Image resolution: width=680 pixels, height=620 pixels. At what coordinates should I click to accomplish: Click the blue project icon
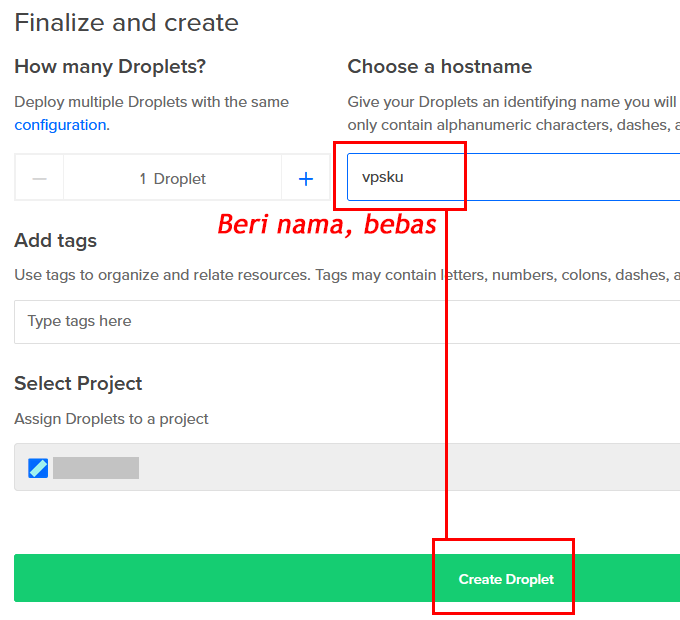point(38,468)
